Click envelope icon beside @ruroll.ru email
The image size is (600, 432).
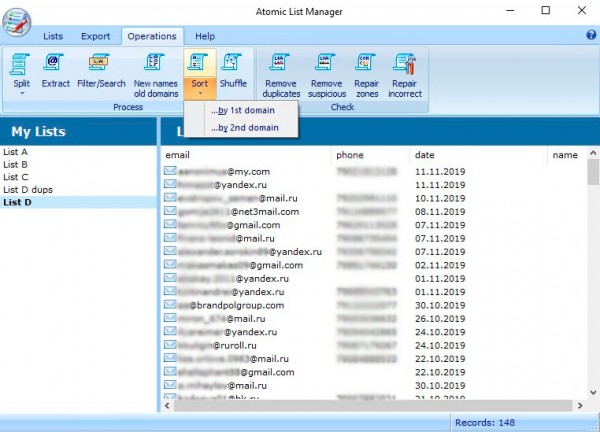coord(170,345)
